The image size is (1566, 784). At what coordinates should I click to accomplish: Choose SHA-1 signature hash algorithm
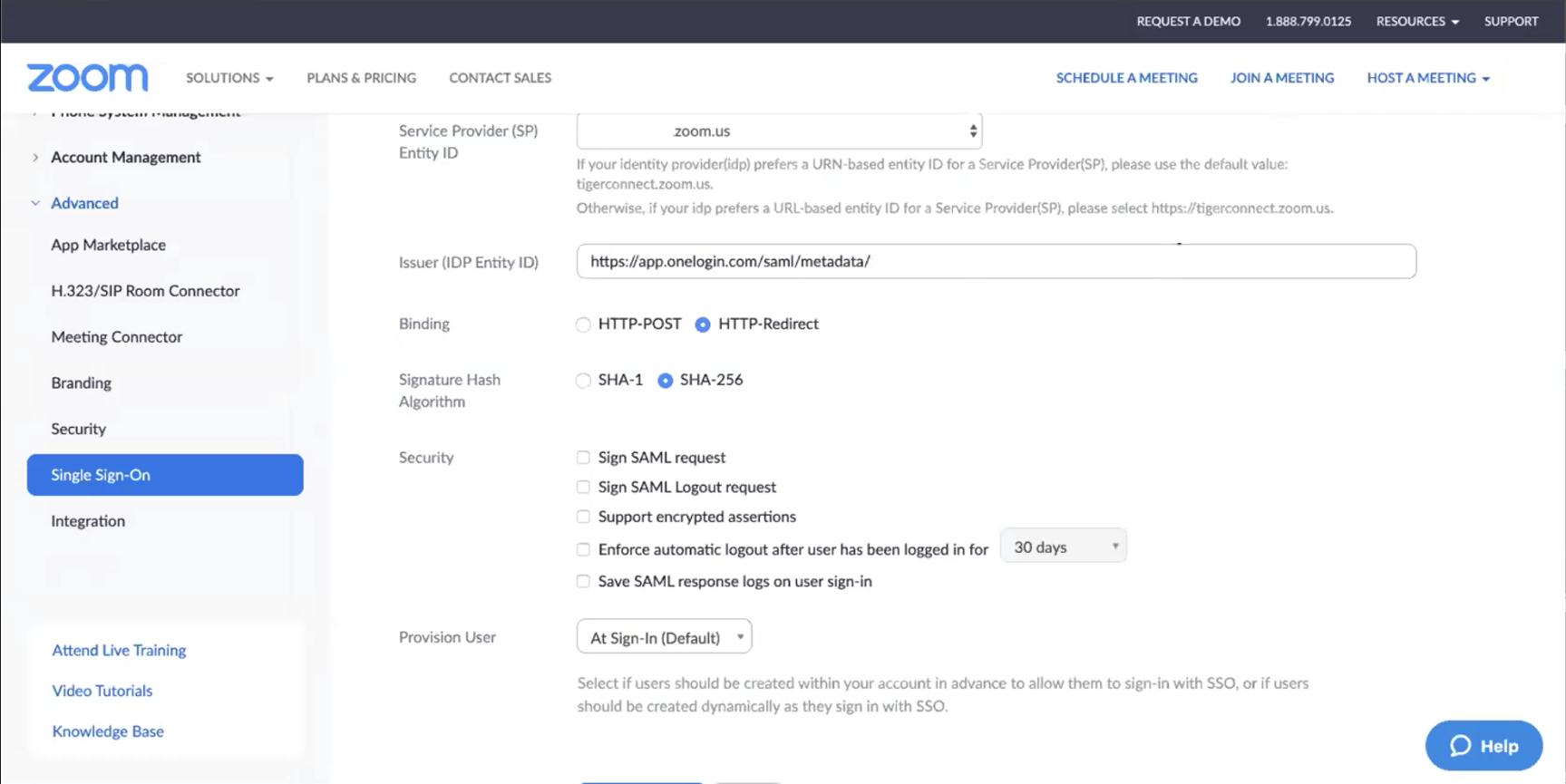[583, 381]
